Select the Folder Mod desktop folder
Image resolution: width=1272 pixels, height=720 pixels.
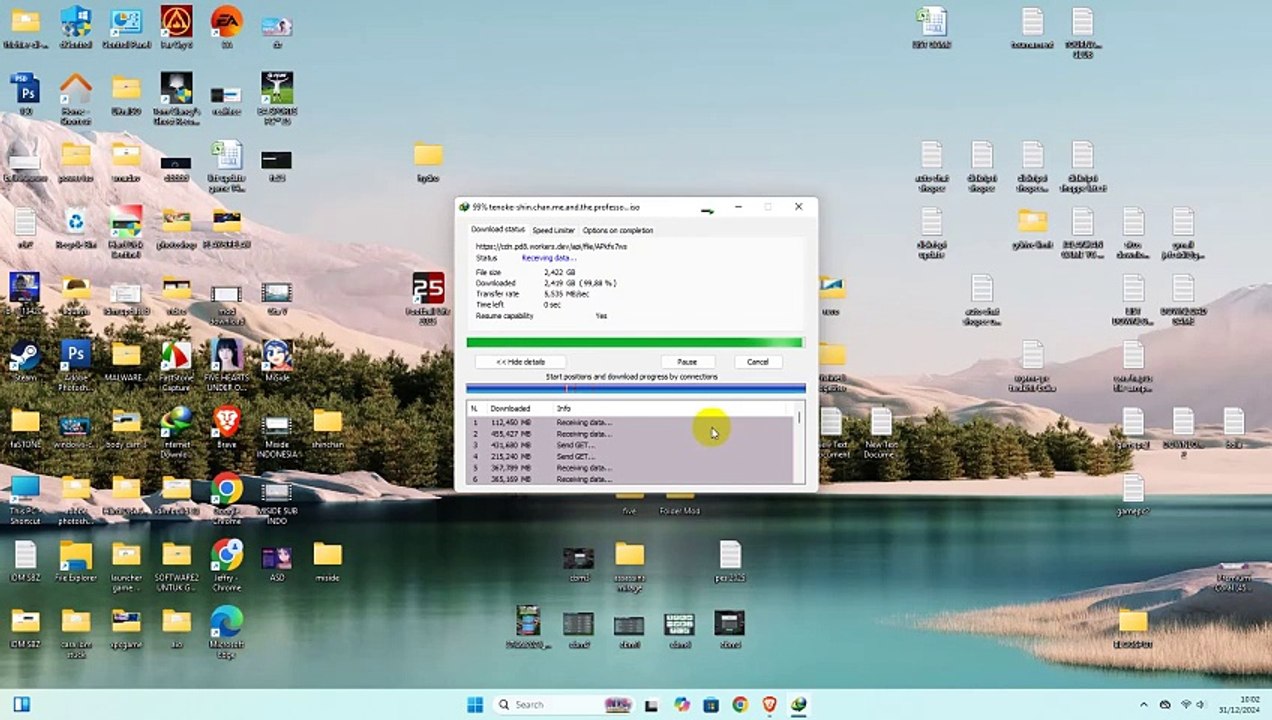point(679,503)
